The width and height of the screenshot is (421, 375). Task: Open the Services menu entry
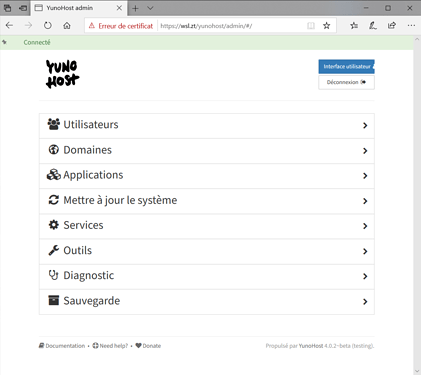point(207,226)
